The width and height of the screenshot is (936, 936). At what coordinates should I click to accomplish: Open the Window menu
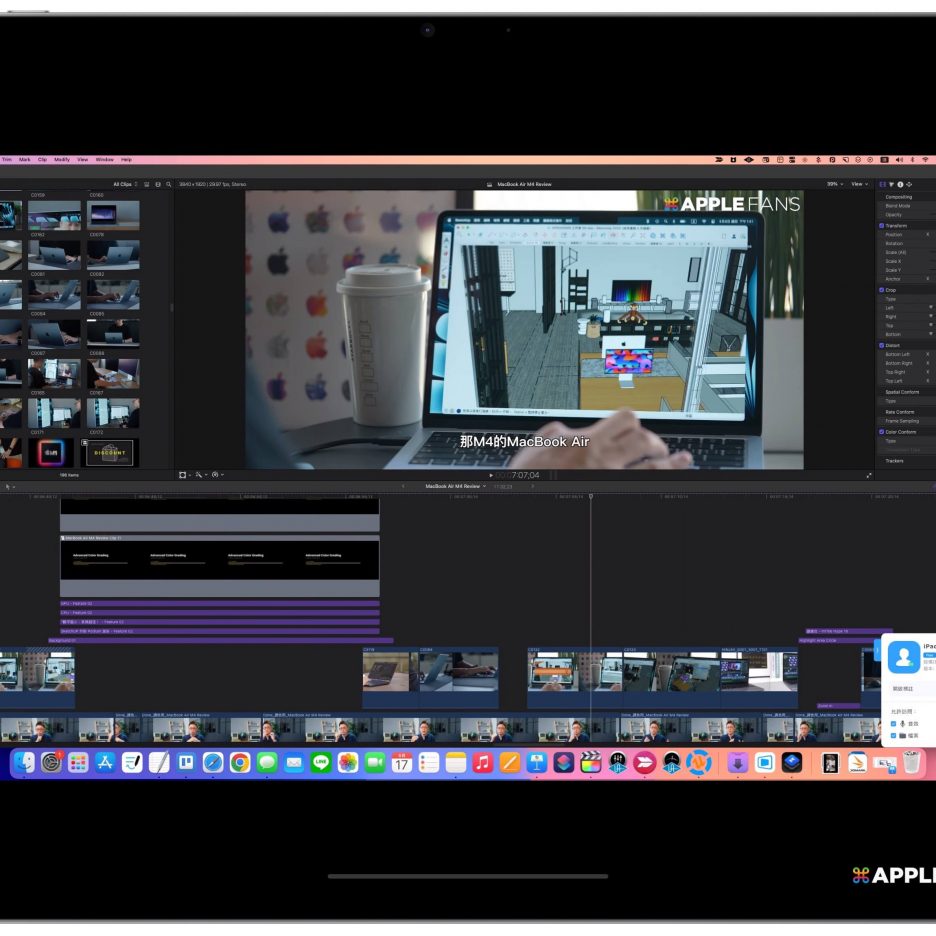pyautogui.click(x=105, y=159)
